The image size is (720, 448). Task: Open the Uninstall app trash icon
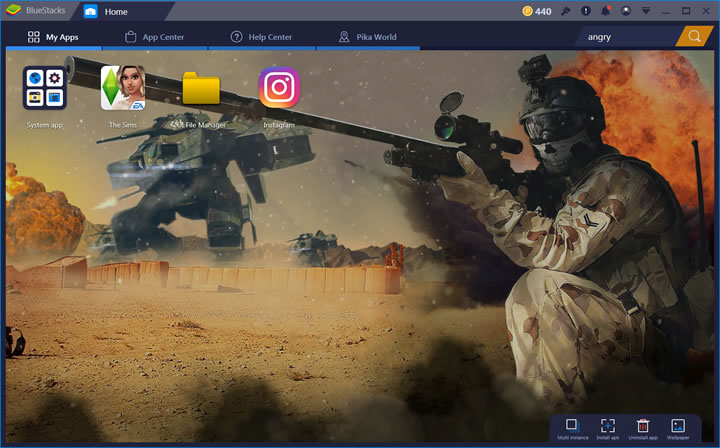[643, 426]
